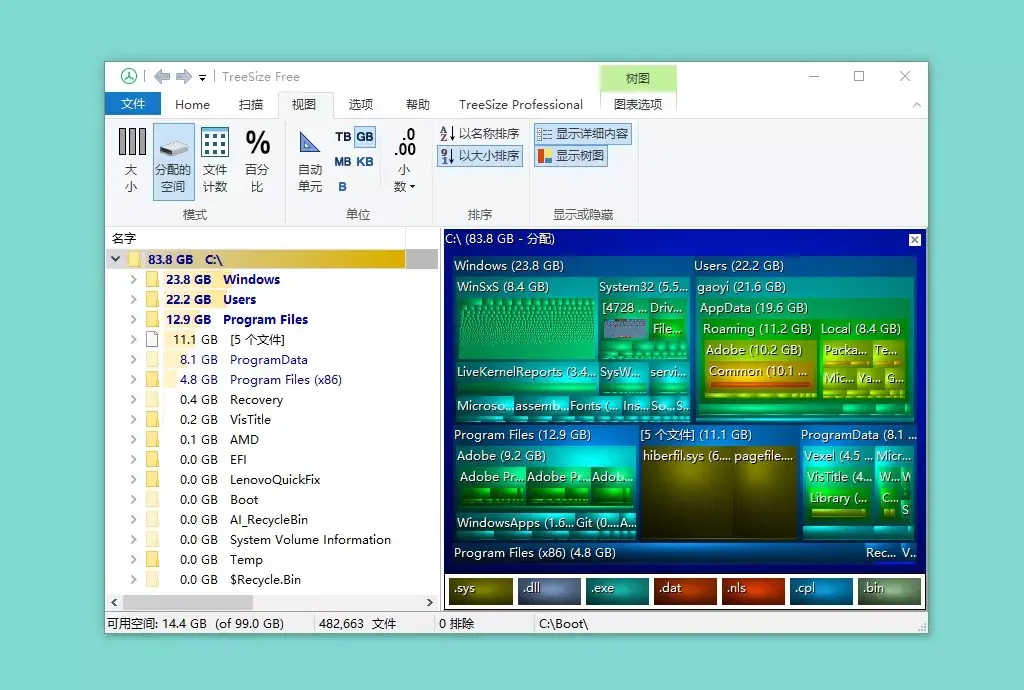1024x690 pixels.
Task: Click the .sys legend color swatch
Action: [x=481, y=590]
